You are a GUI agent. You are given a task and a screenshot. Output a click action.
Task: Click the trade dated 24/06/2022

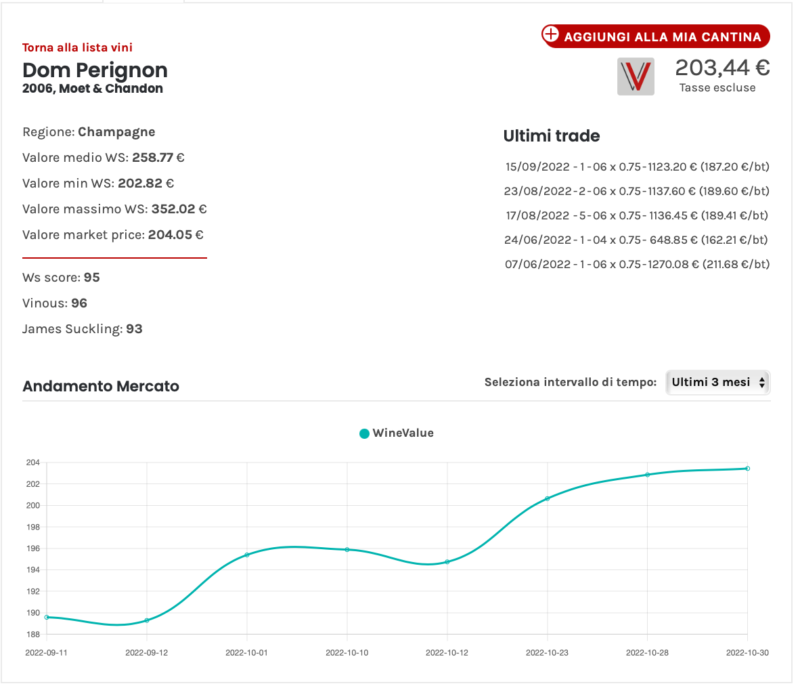coord(636,240)
